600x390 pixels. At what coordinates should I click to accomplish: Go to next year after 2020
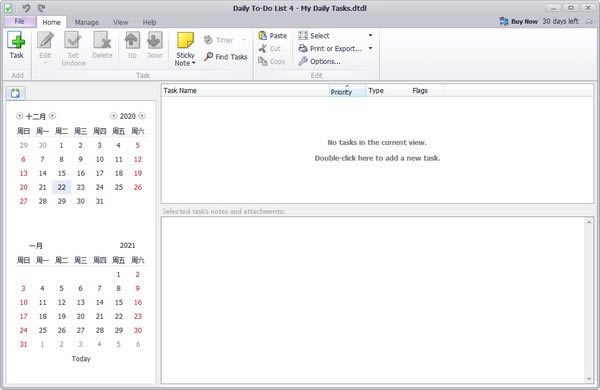coord(142,116)
